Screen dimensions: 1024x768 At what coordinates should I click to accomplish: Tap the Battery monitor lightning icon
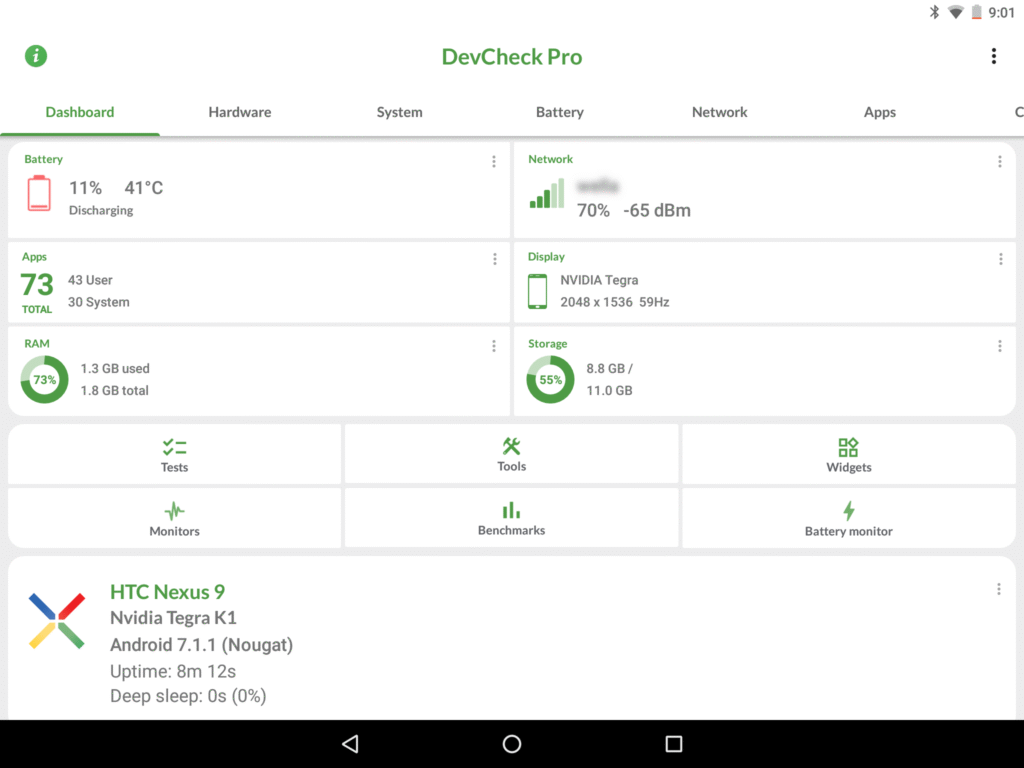tap(848, 509)
